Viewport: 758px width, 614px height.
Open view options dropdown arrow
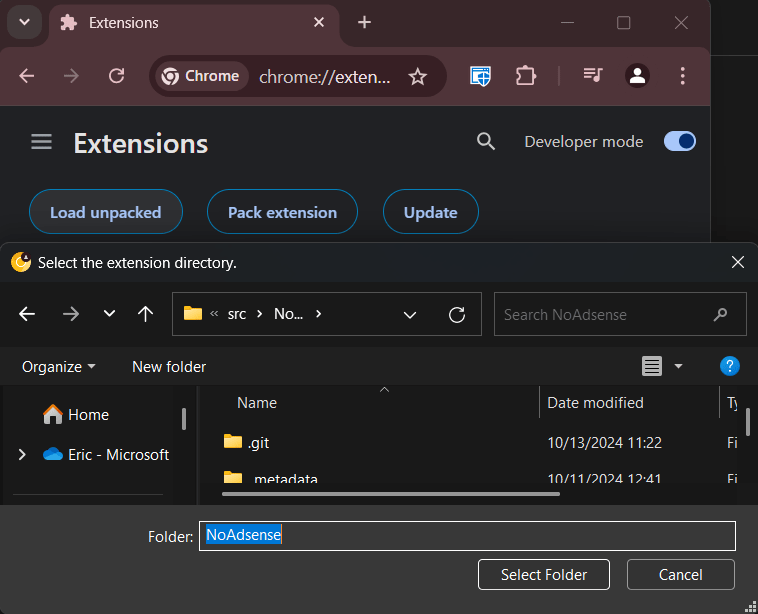678,366
